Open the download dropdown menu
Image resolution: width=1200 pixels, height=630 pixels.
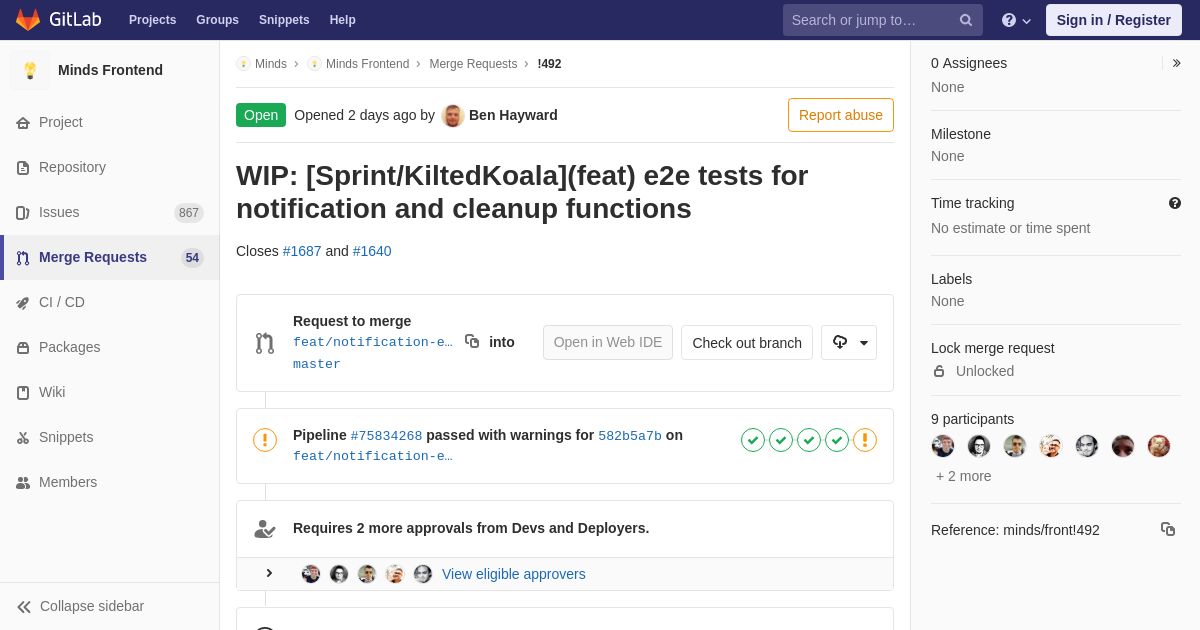click(x=849, y=342)
